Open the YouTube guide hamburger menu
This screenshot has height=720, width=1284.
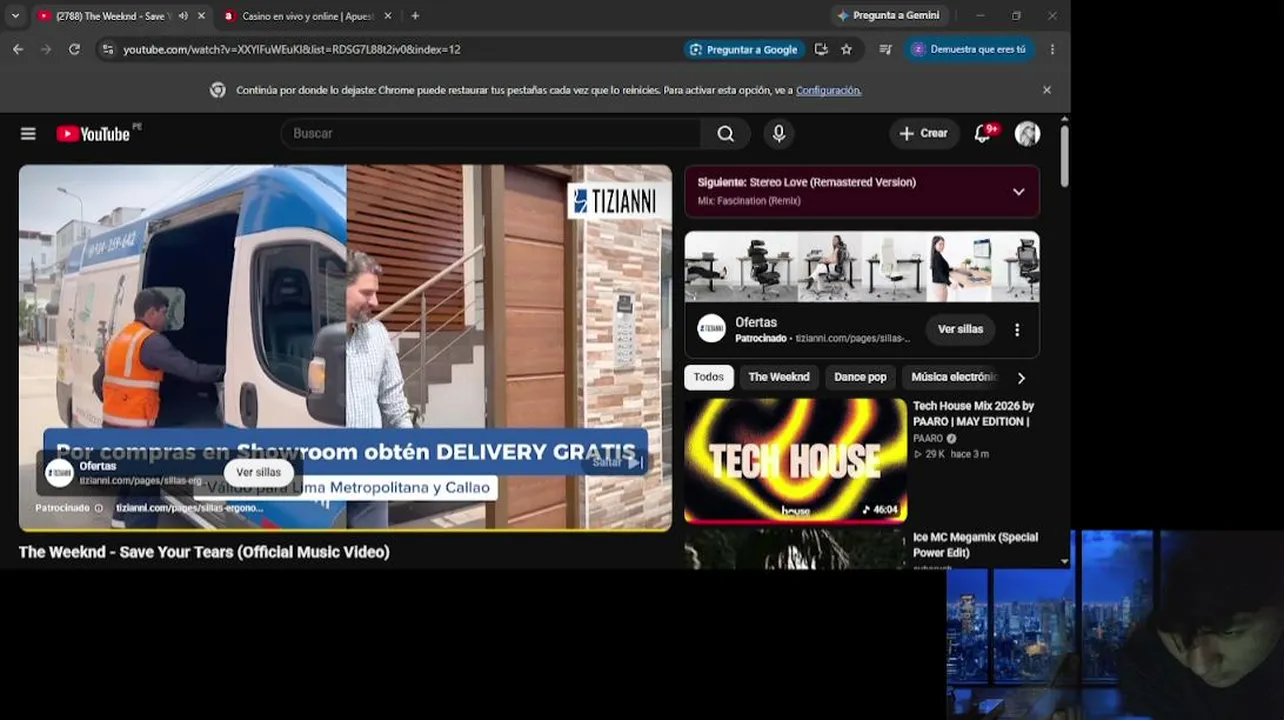point(28,134)
